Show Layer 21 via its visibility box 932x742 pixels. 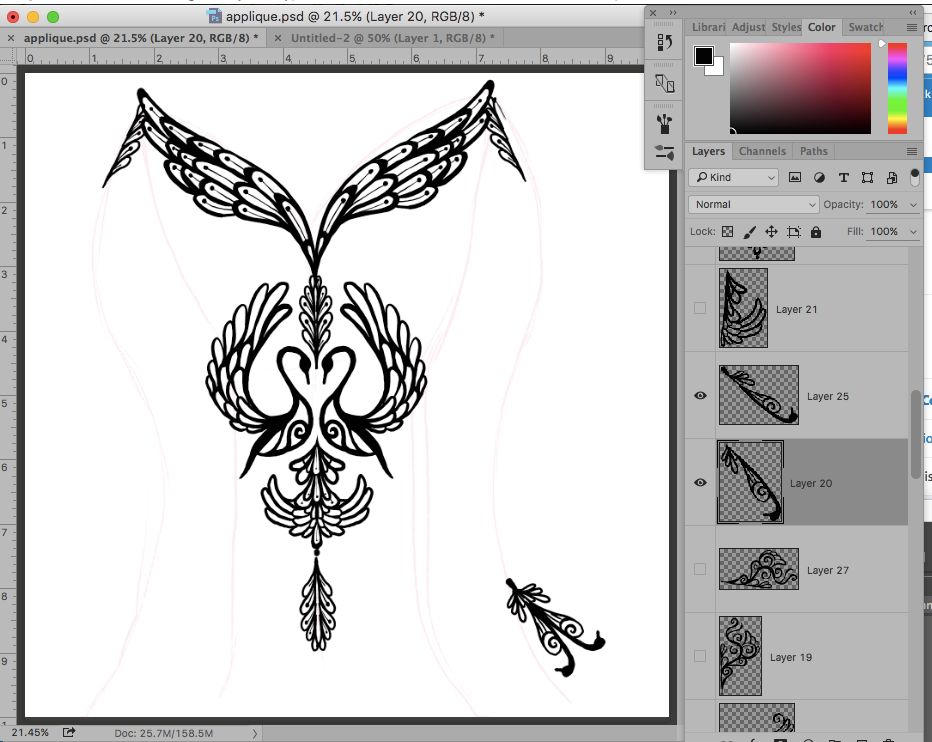pos(700,309)
